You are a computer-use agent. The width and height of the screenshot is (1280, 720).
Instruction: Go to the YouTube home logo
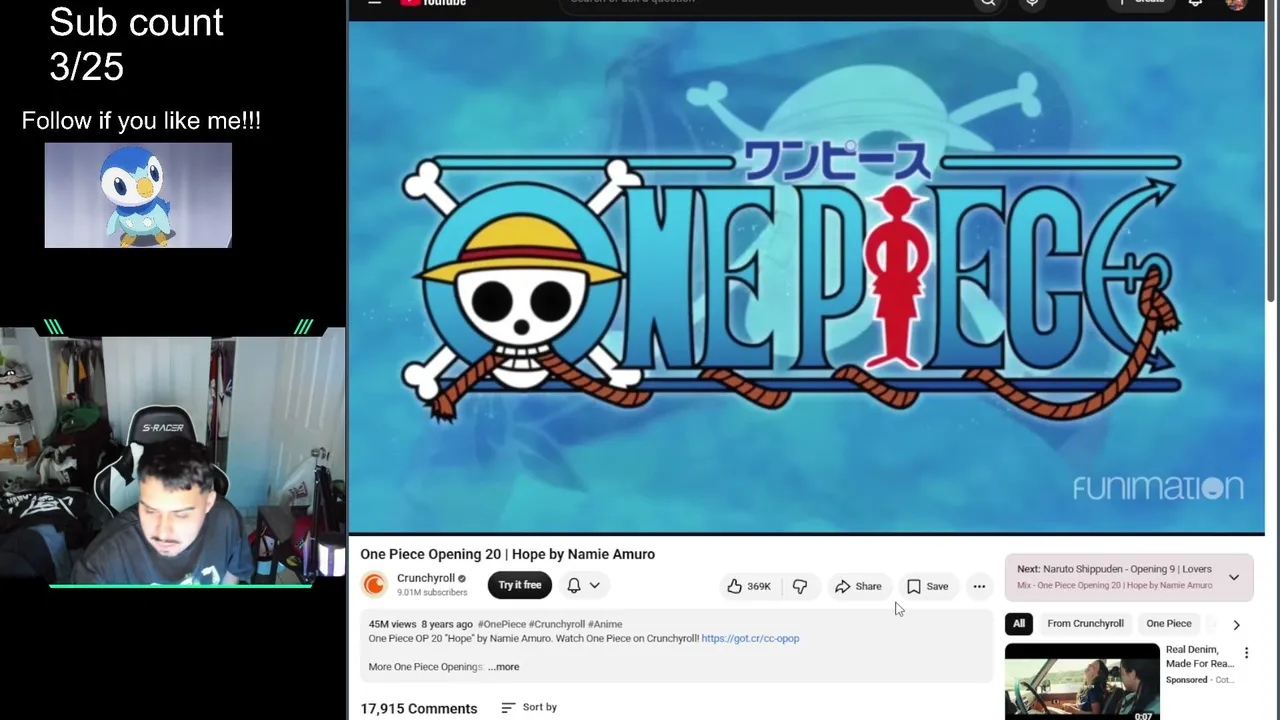433,2
